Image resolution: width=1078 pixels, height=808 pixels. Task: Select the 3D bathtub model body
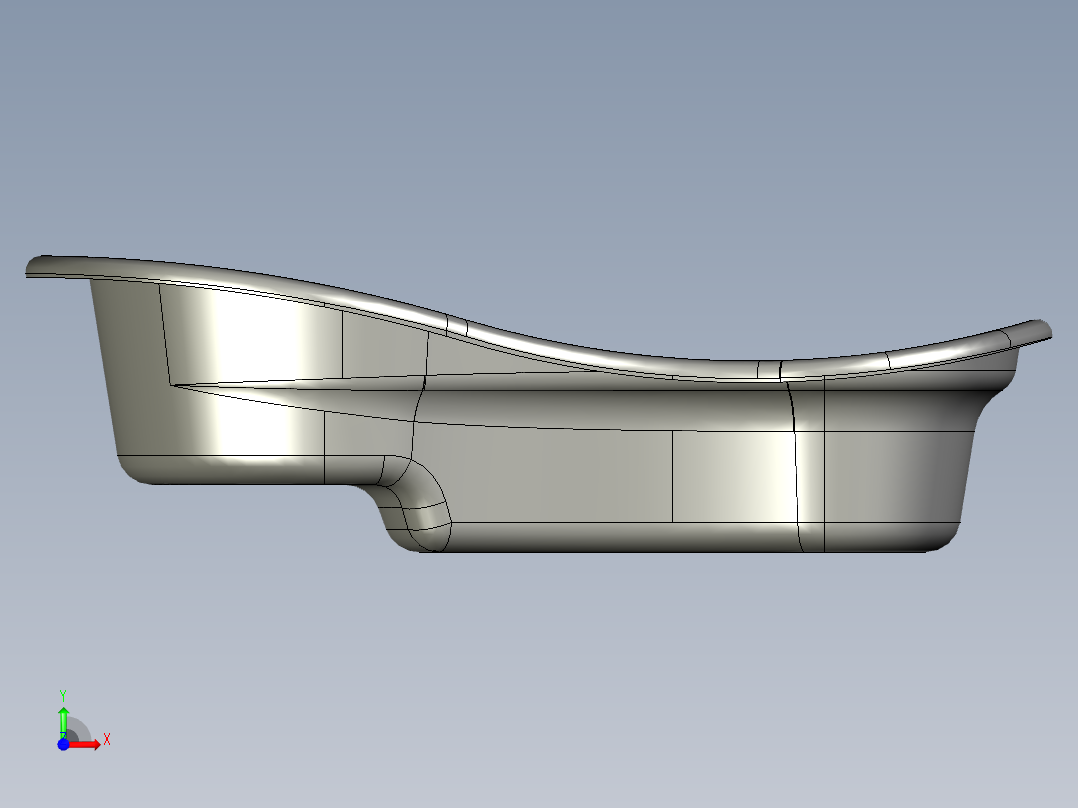pos(538,404)
